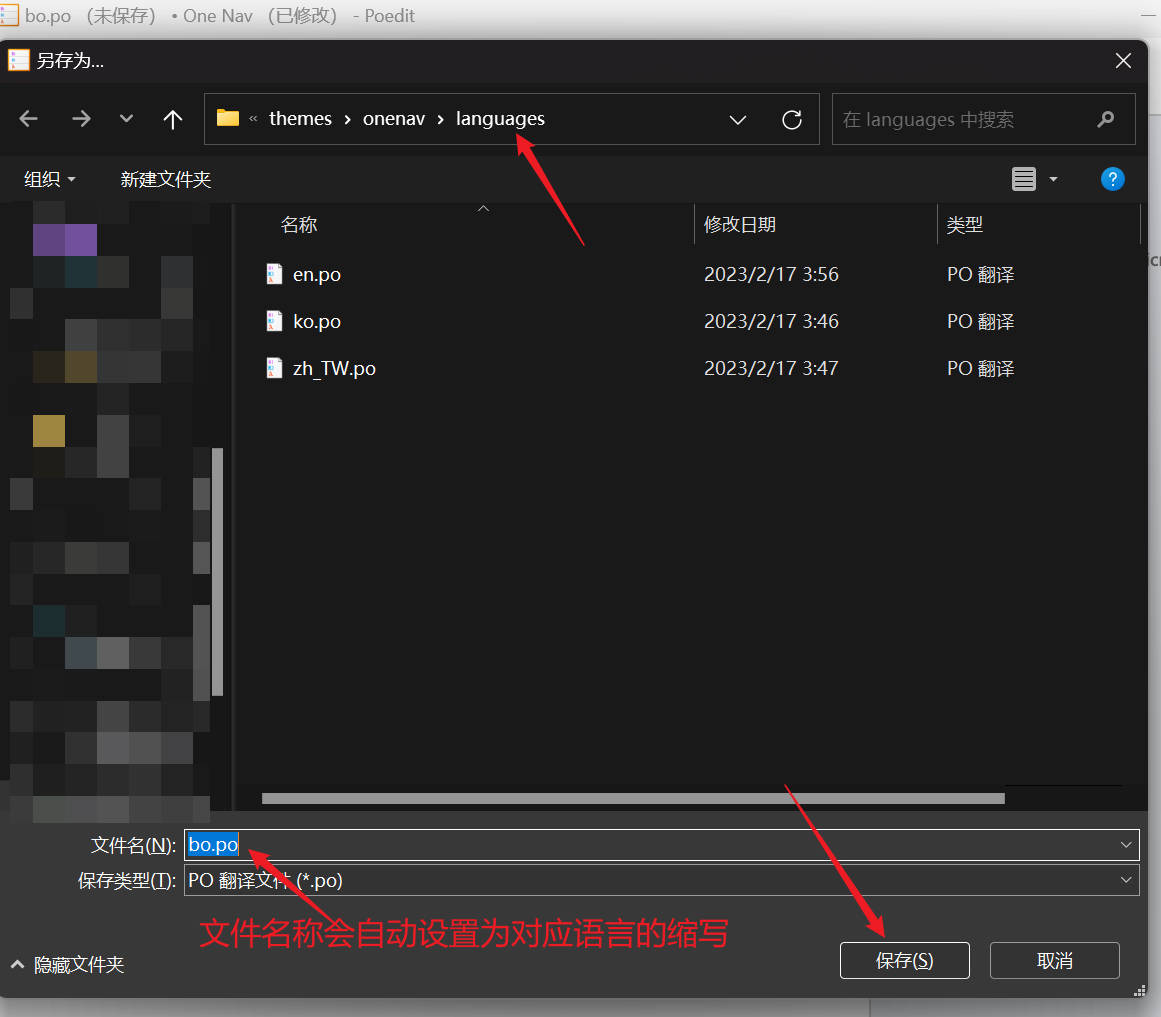
Task: Create a folder with 新建文件夹
Action: tap(166, 179)
